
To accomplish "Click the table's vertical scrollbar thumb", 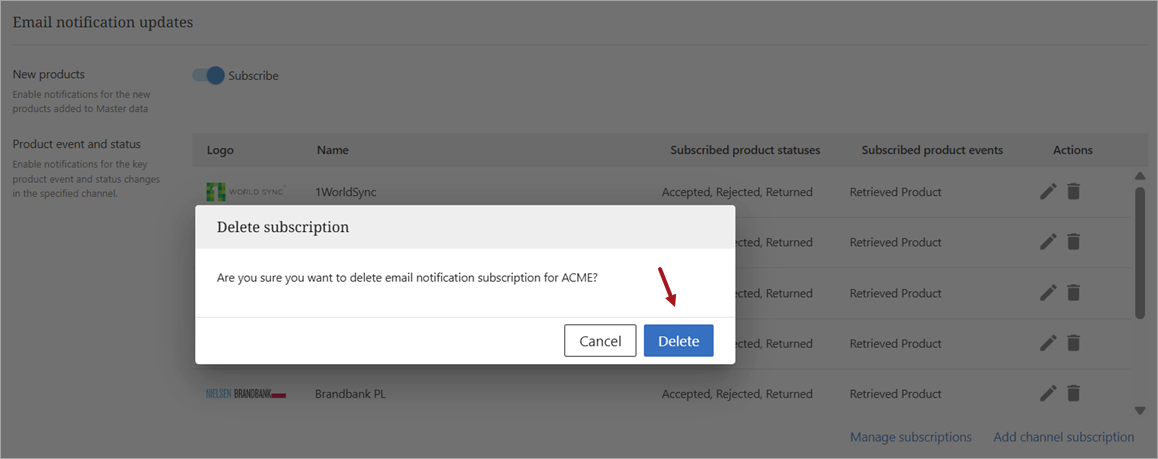I will click(x=1139, y=252).
